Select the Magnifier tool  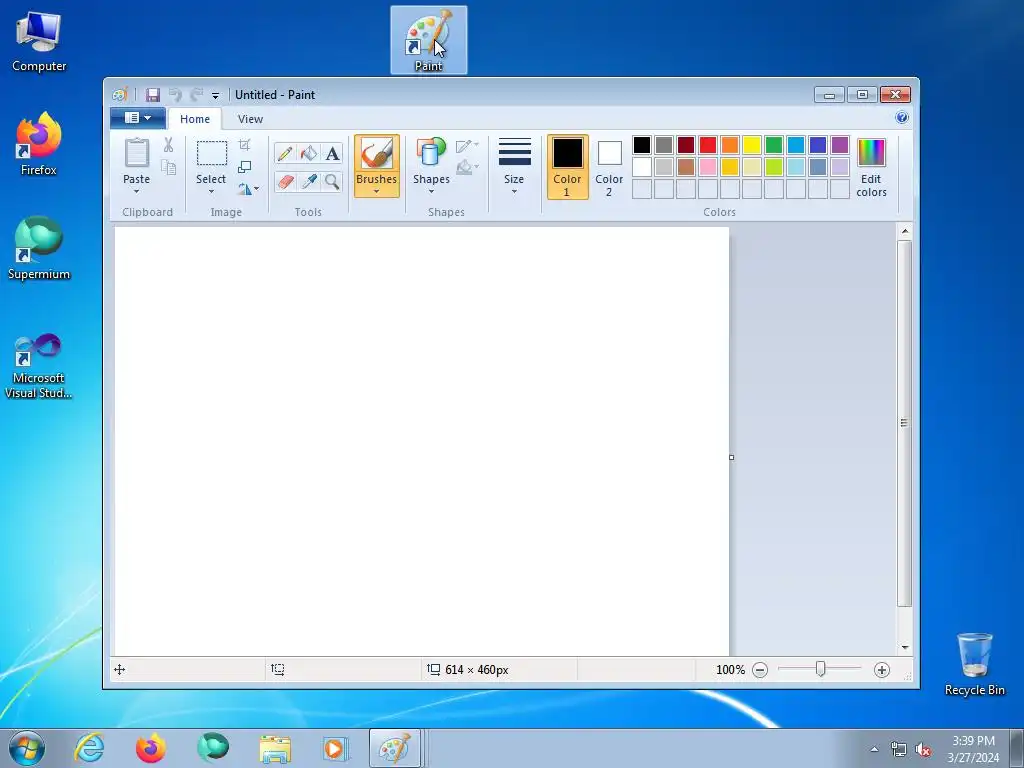332,181
